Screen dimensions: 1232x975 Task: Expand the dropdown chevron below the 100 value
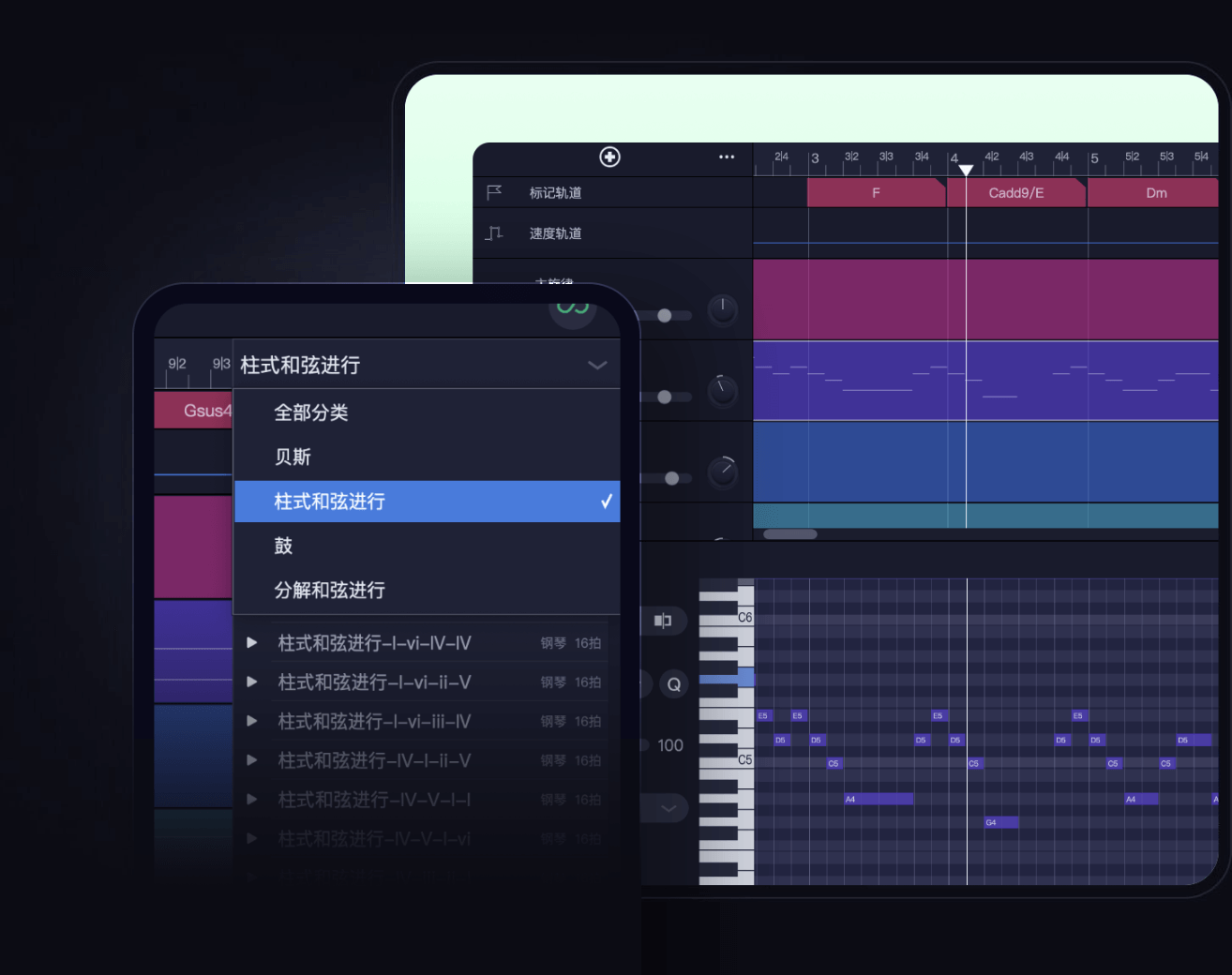pyautogui.click(x=669, y=808)
